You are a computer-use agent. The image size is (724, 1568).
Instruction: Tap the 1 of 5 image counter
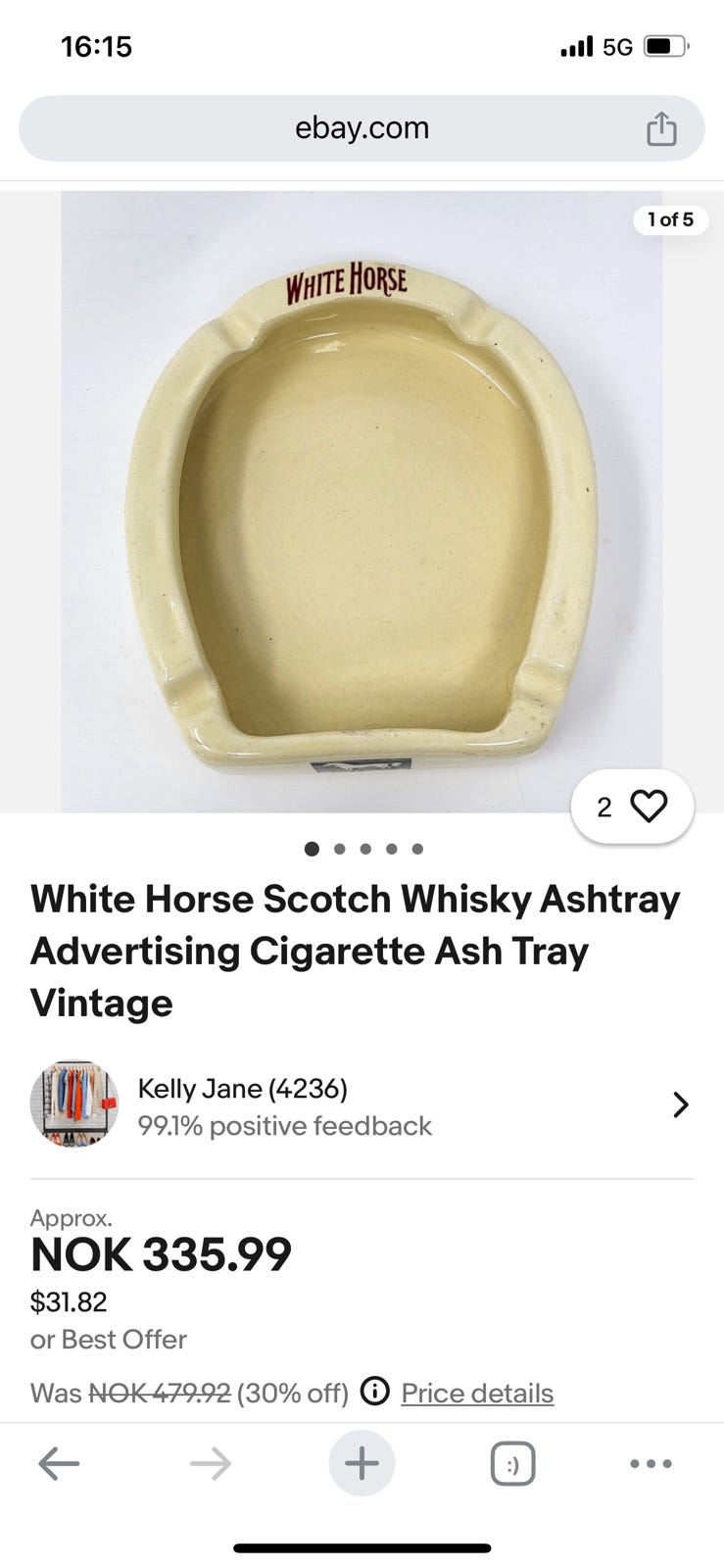point(670,220)
